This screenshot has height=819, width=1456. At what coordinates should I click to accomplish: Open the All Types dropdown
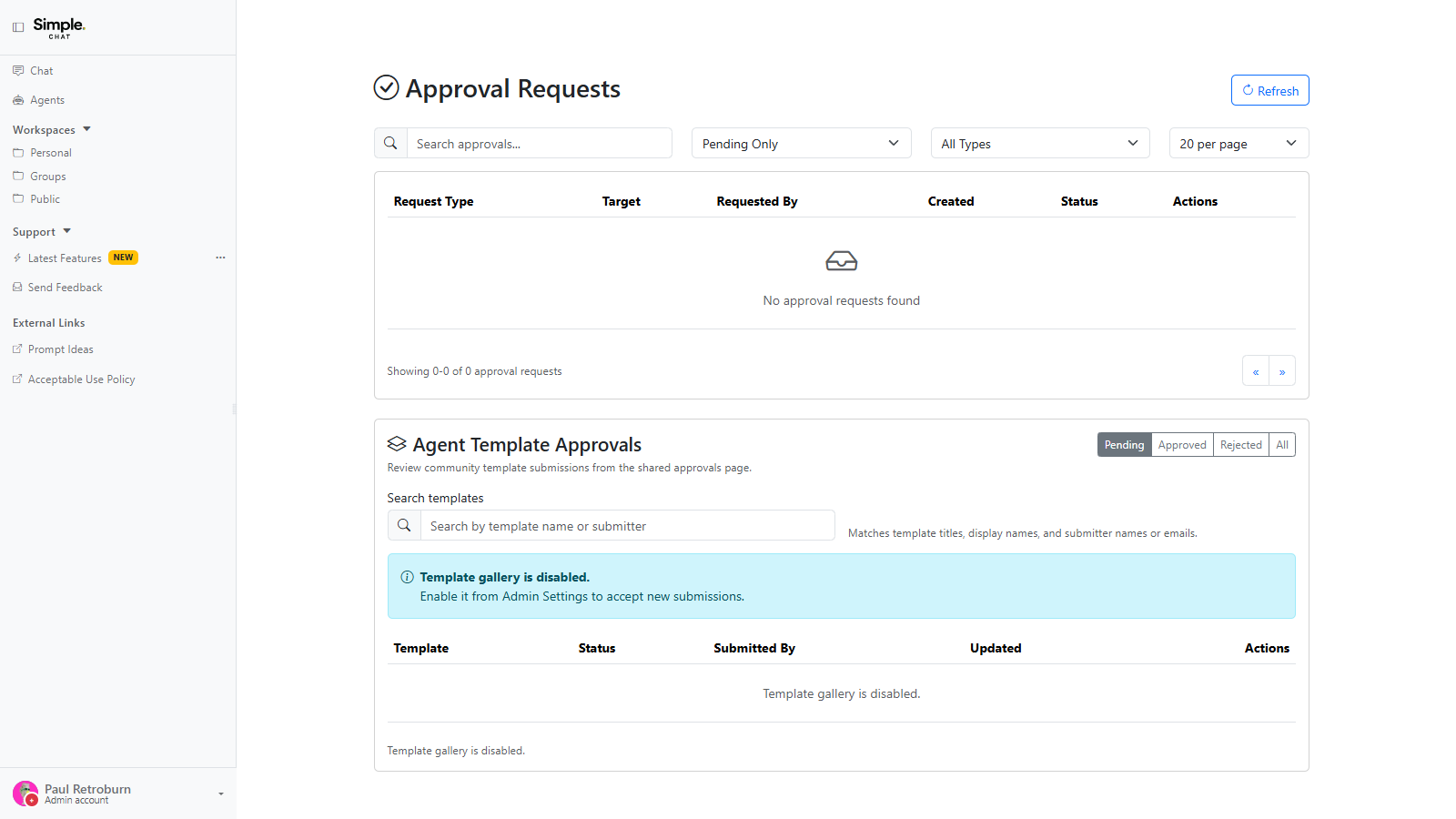click(1040, 143)
